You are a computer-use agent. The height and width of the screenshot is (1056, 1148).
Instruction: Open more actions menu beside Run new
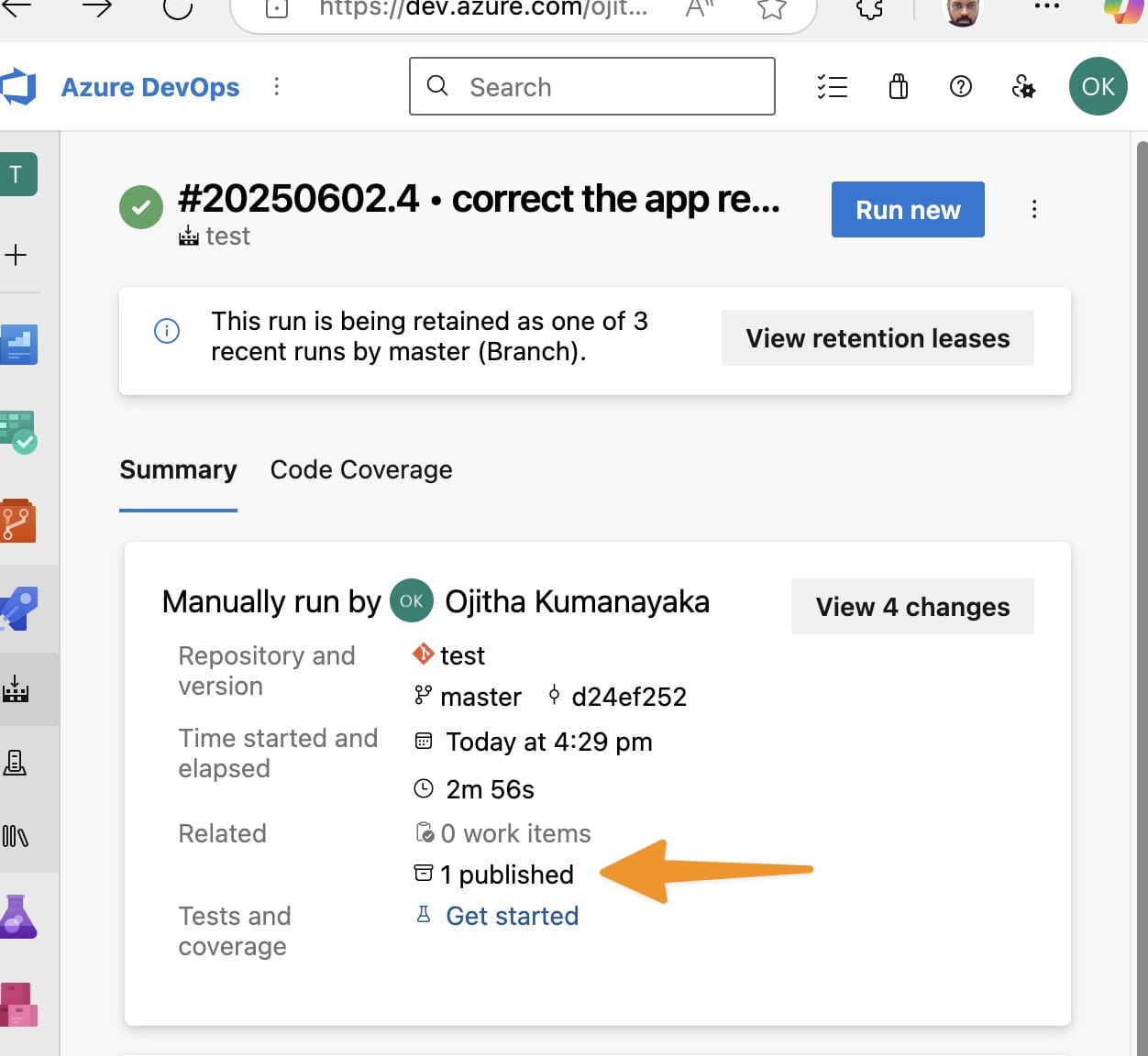[x=1034, y=209]
